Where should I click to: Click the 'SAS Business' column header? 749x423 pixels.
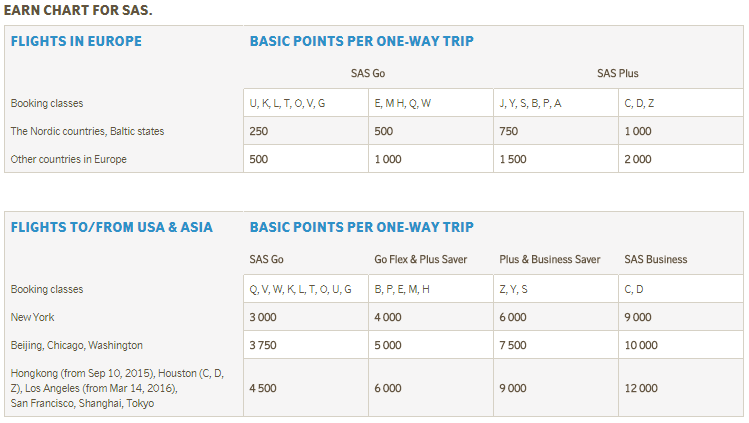[656, 259]
